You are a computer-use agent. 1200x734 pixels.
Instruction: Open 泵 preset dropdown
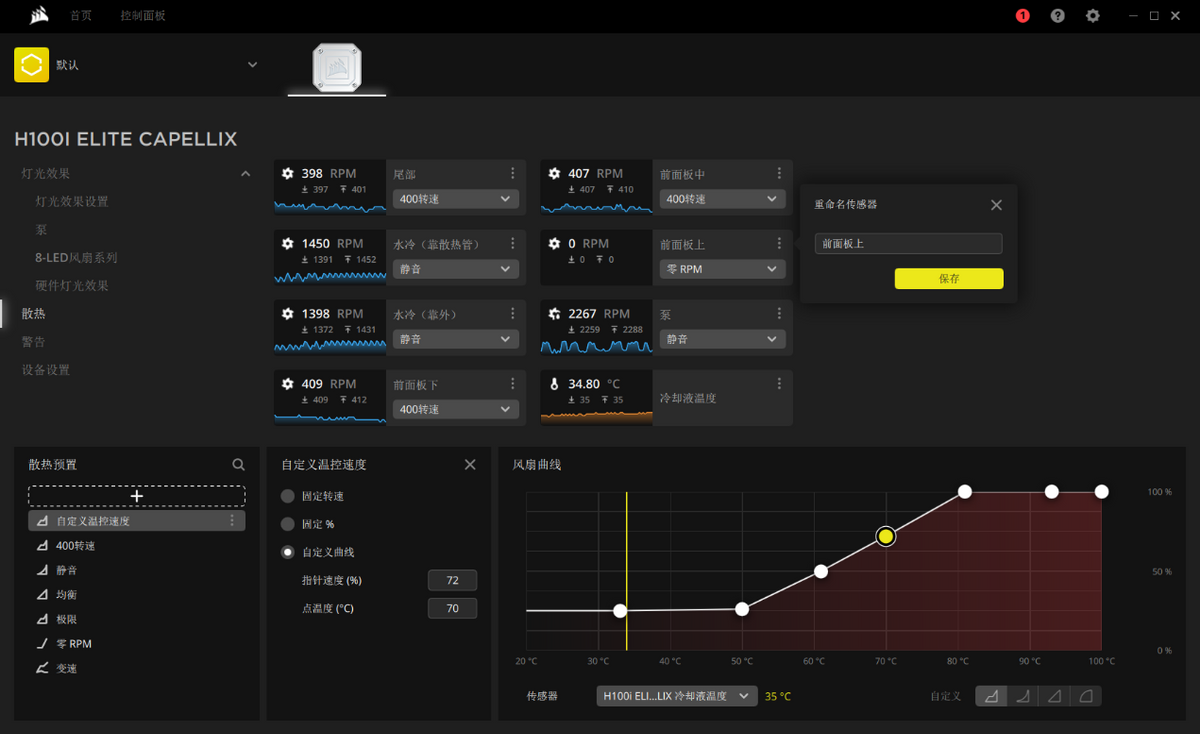(x=722, y=339)
